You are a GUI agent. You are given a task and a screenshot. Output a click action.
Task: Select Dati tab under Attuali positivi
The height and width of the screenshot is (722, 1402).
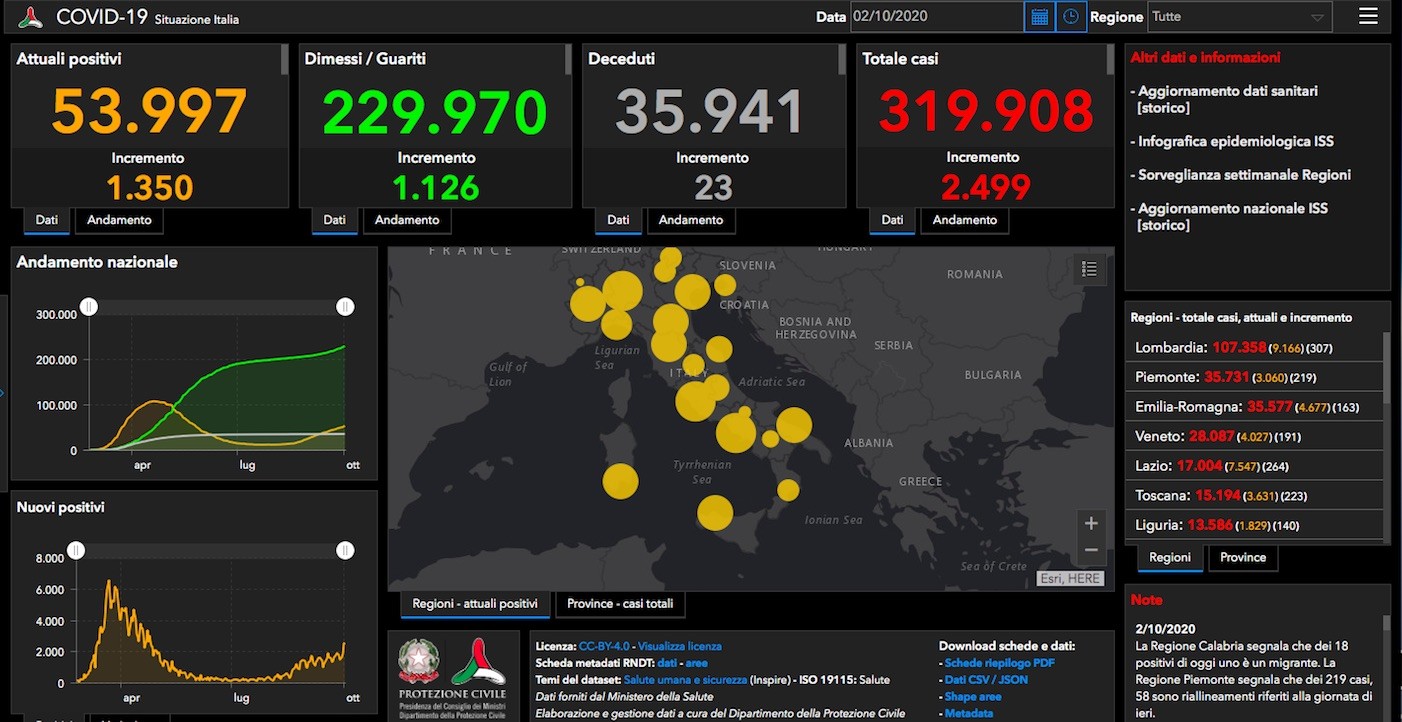pyautogui.click(x=46, y=220)
